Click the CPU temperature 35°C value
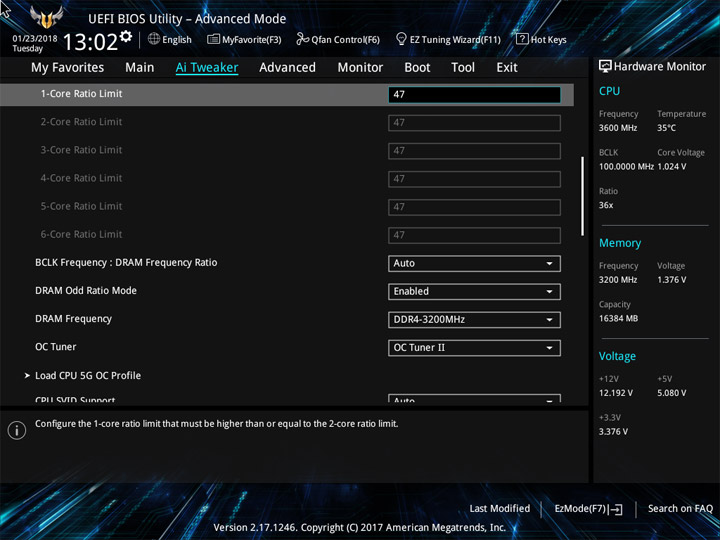This screenshot has width=720, height=540. click(x=666, y=128)
